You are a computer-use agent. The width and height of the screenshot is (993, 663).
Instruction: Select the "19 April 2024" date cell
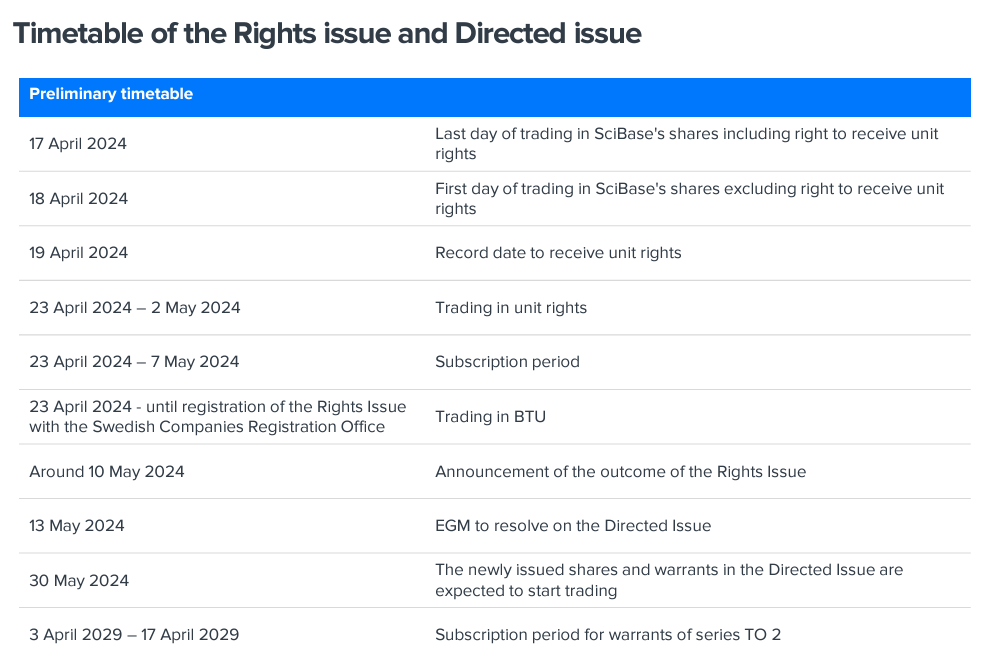click(78, 253)
